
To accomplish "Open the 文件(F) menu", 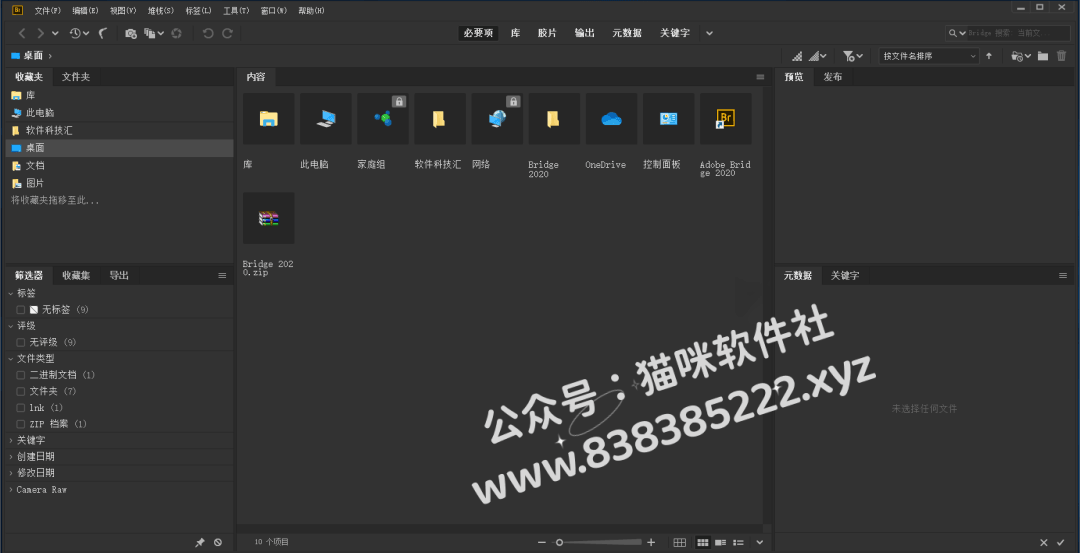I will coord(48,10).
